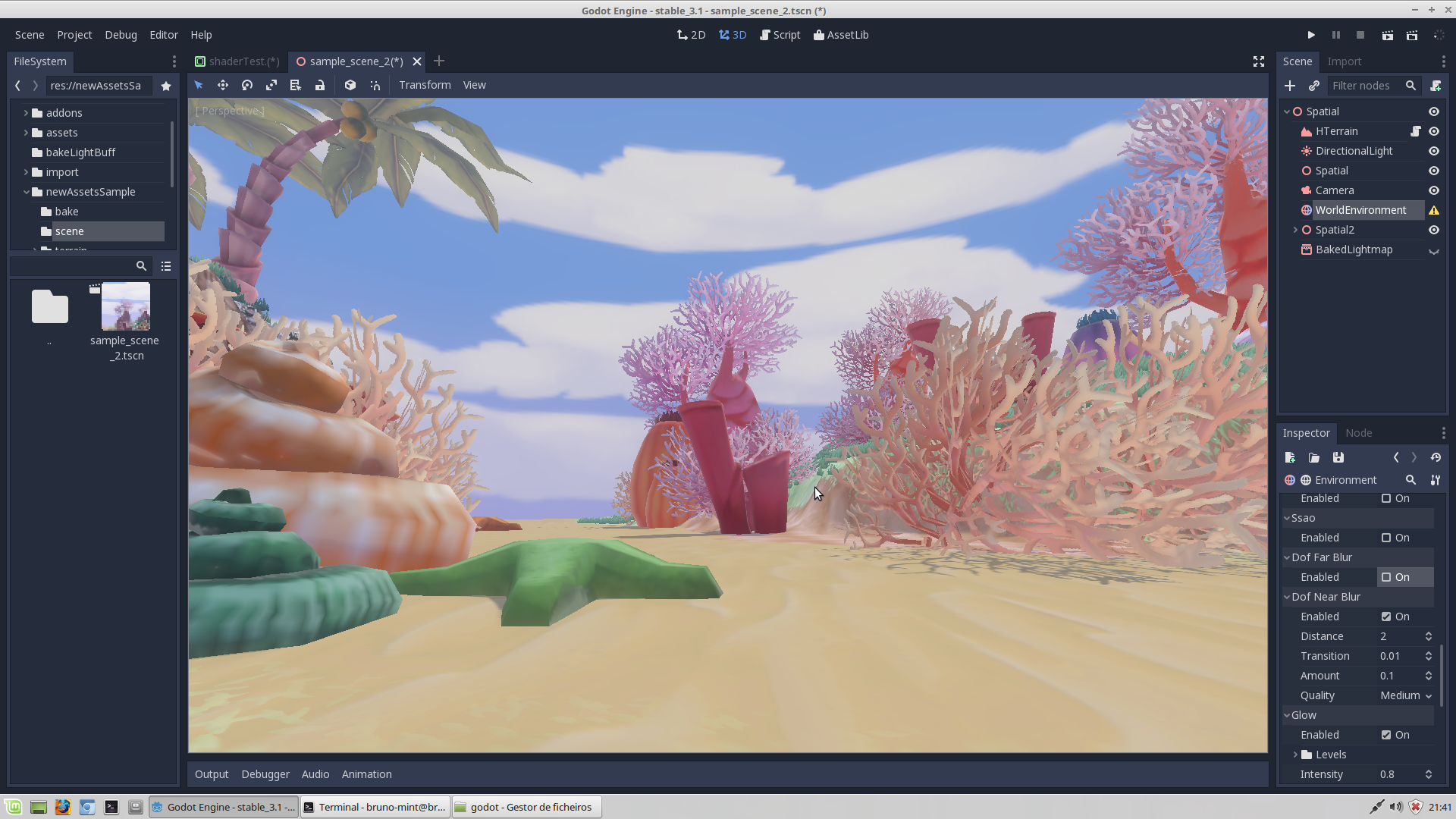Switch to the shaderTest tab
1456x819 pixels.
click(237, 61)
